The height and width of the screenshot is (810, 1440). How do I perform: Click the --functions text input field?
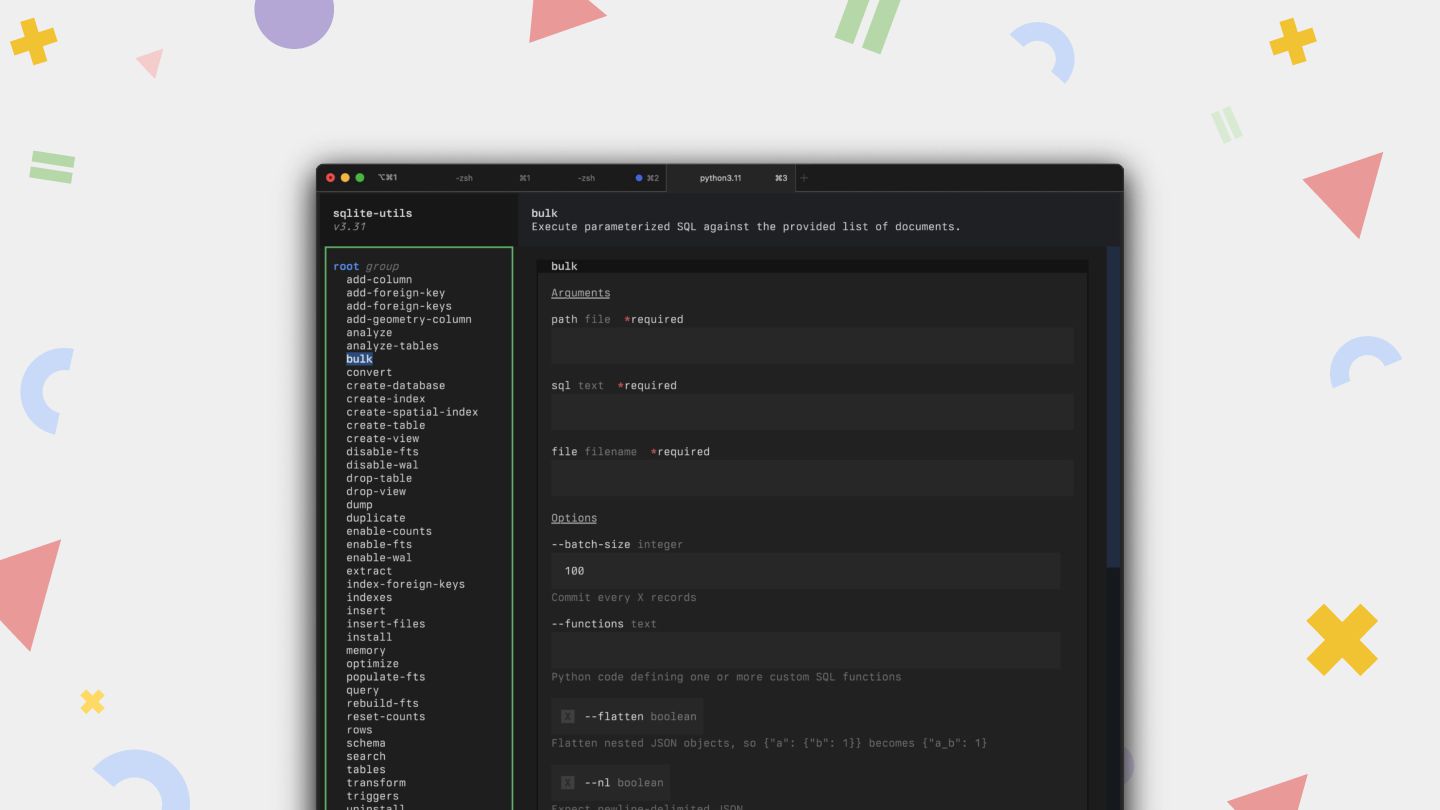click(x=805, y=650)
